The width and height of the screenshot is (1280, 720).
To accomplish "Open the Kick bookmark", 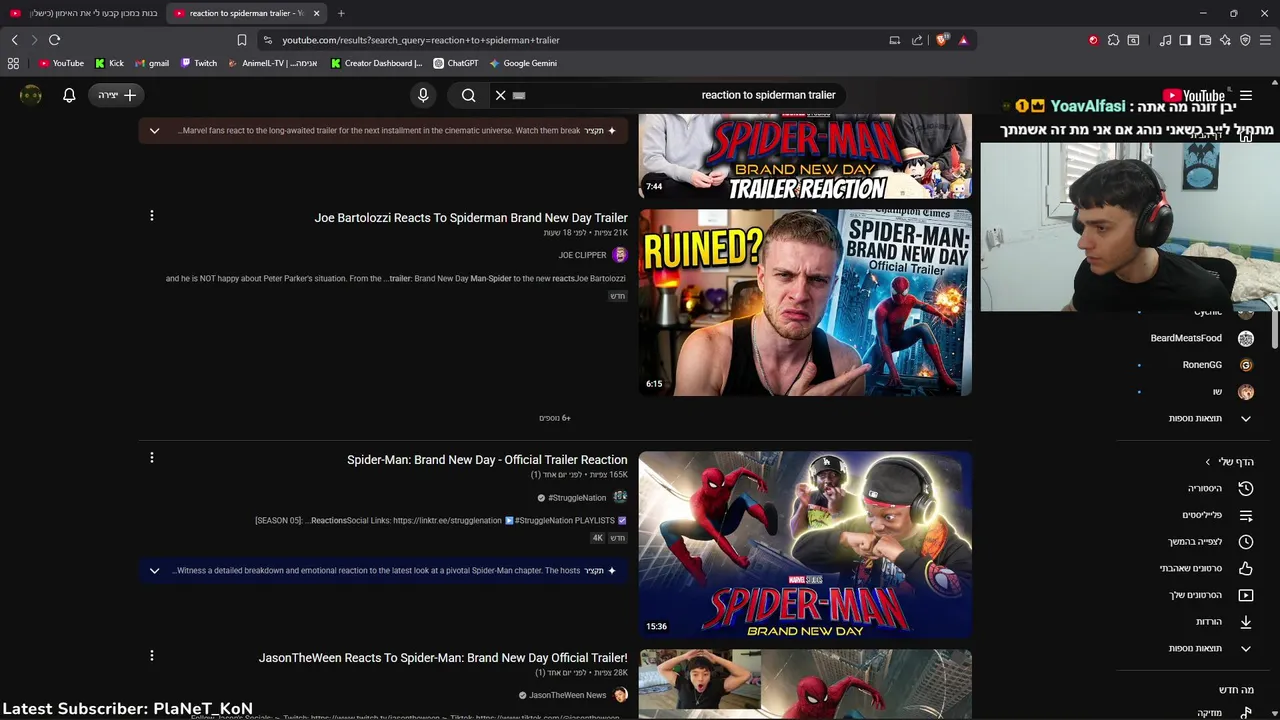I will [110, 63].
